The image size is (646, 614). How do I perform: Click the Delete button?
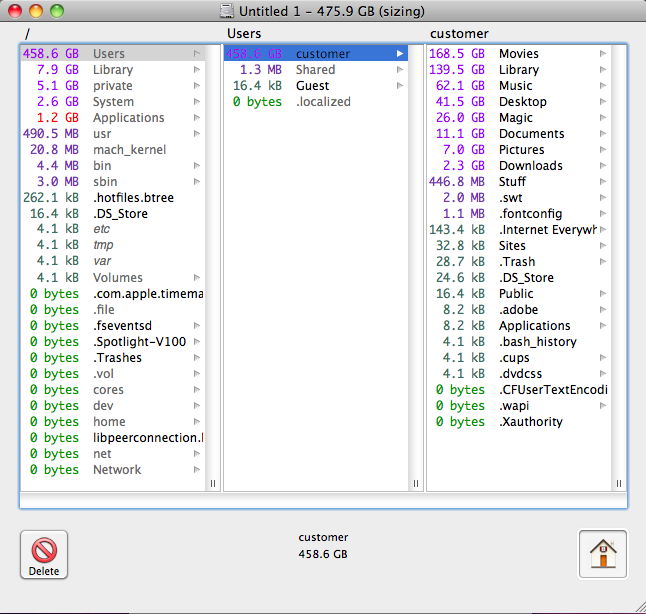(44, 555)
